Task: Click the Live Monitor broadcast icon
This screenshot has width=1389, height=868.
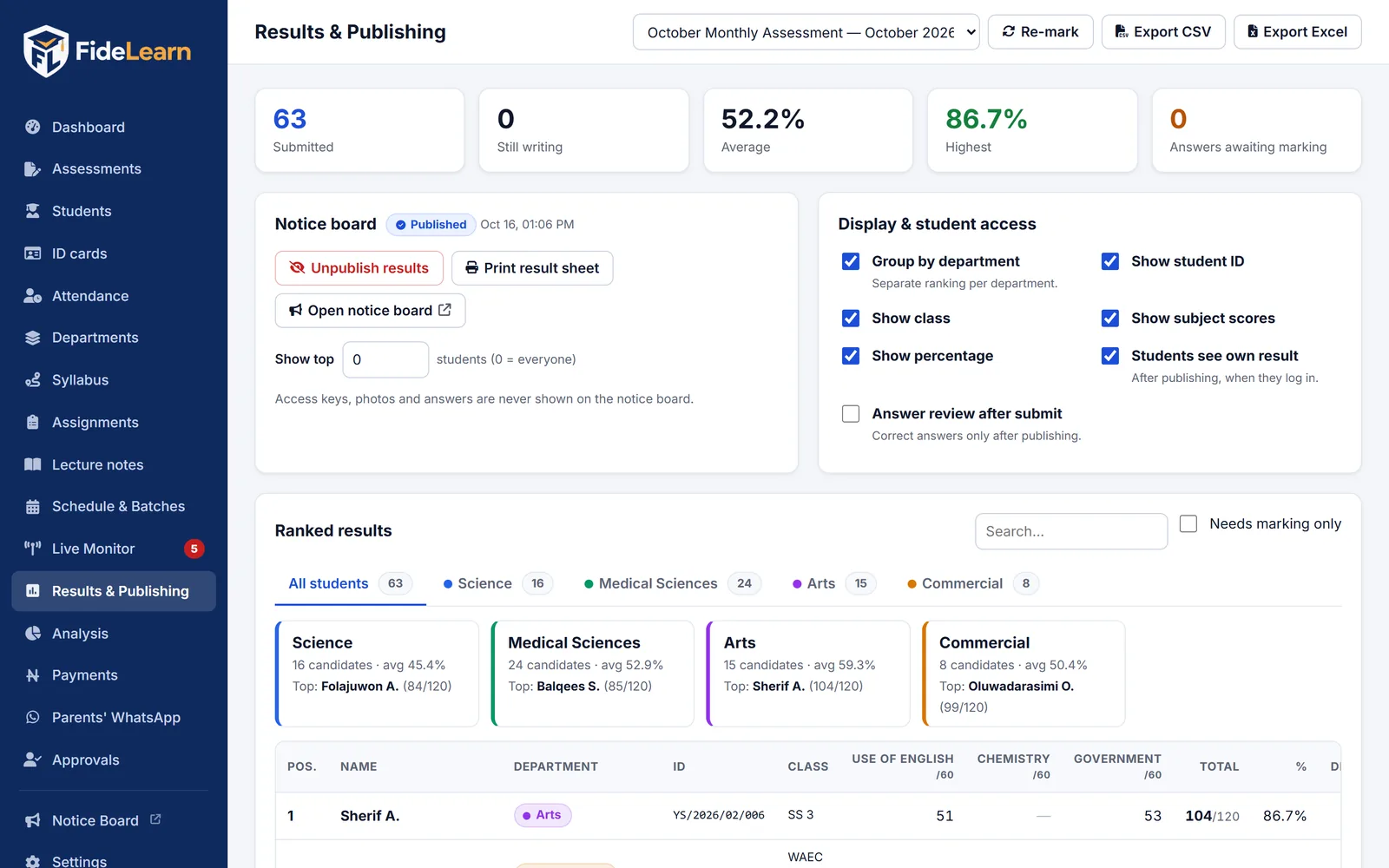Action: pyautogui.click(x=33, y=549)
